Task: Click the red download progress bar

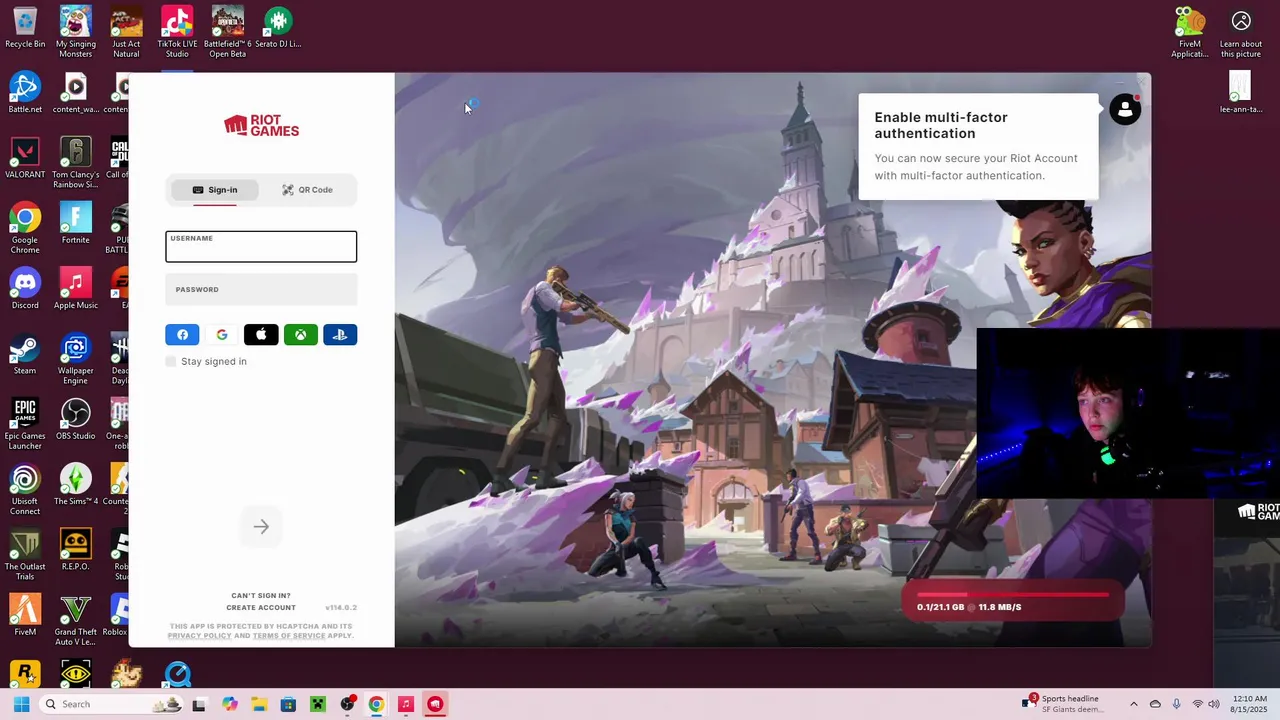Action: pos(1011,594)
